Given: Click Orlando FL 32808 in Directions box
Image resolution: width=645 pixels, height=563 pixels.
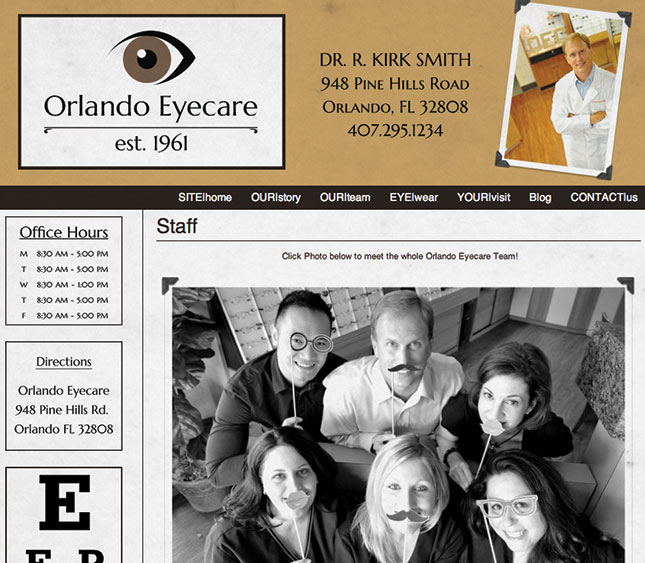Looking at the screenshot, I should tap(64, 429).
